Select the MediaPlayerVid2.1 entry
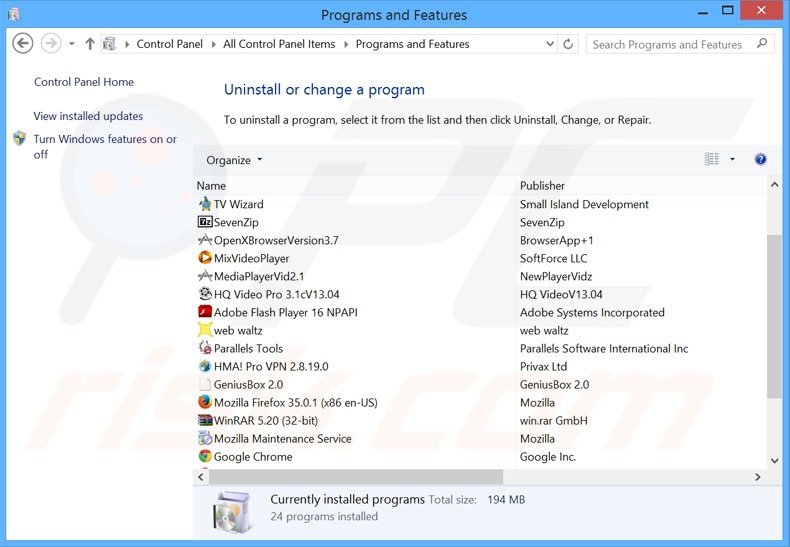The height and width of the screenshot is (547, 790). pos(259,276)
